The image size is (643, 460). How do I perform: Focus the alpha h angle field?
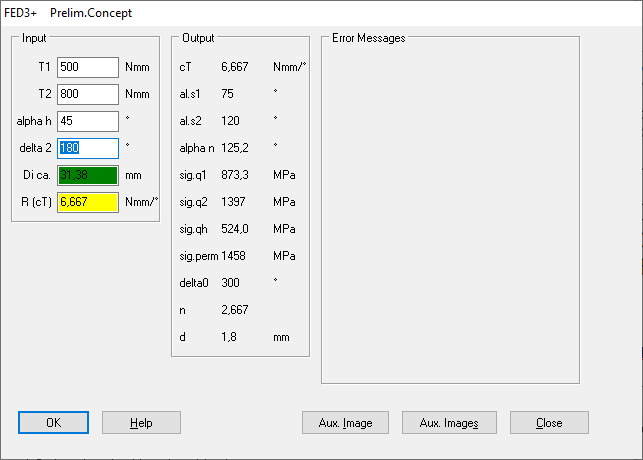pyautogui.click(x=88, y=121)
